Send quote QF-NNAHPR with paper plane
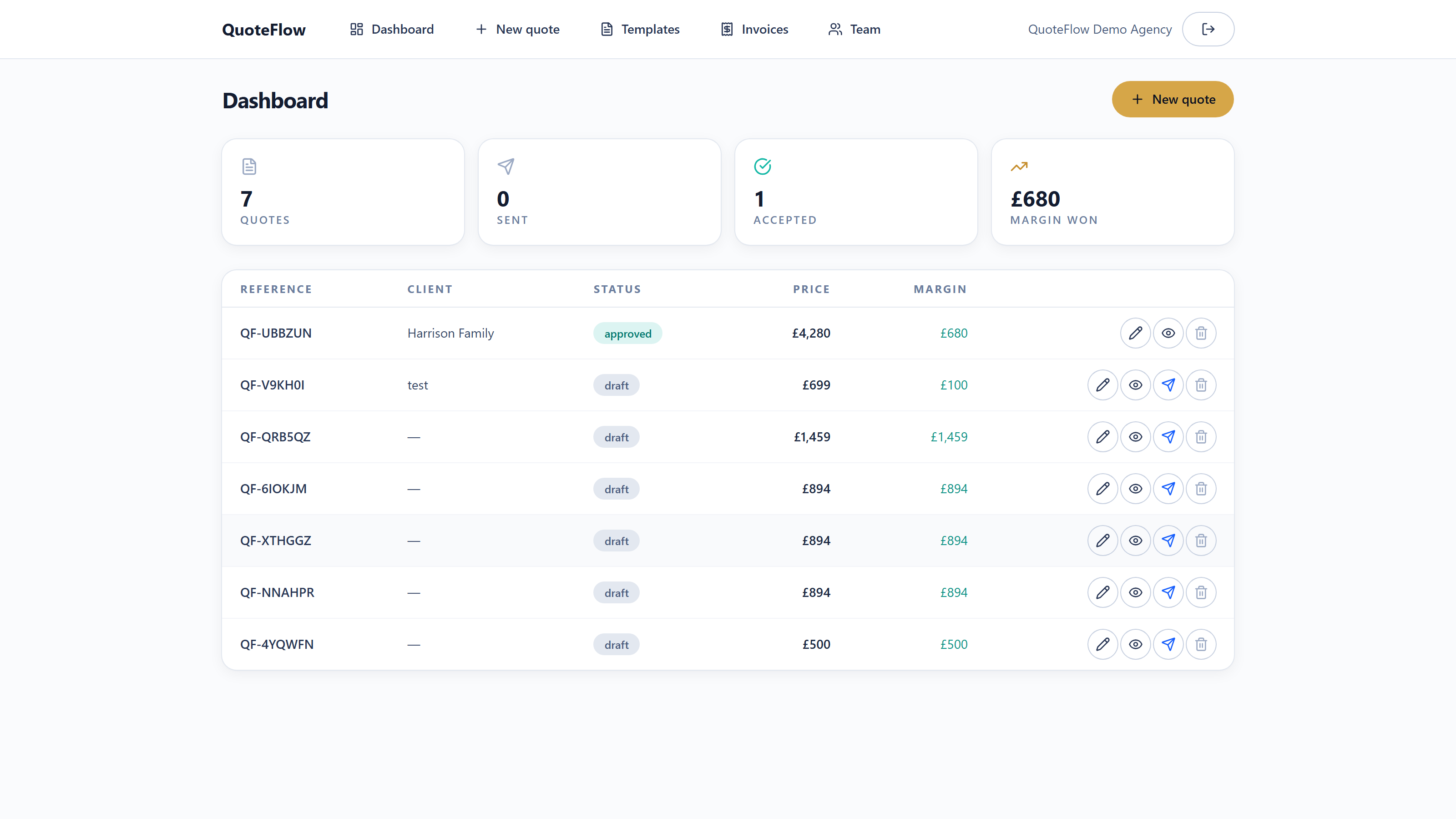Viewport: 1456px width, 819px height. point(1168,592)
